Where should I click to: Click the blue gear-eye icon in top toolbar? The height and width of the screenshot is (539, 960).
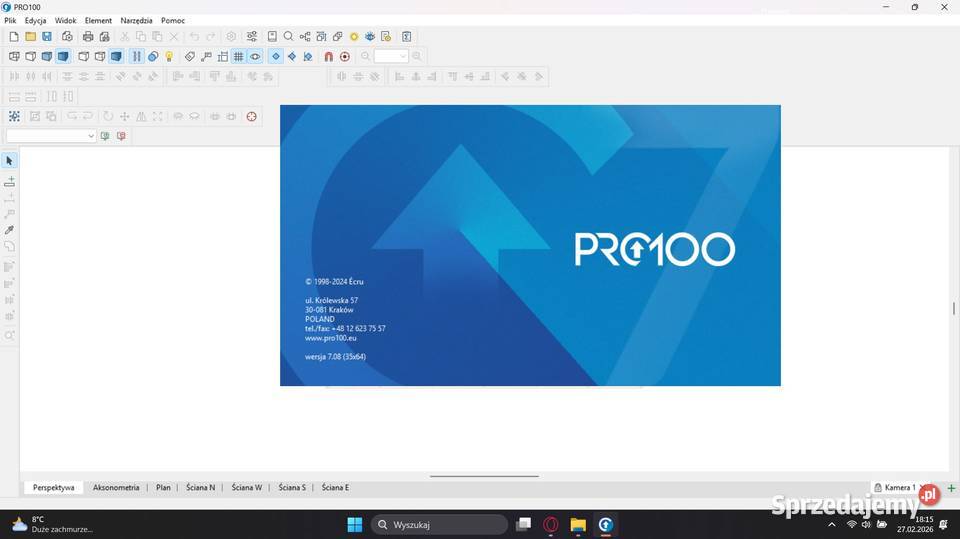(370, 37)
